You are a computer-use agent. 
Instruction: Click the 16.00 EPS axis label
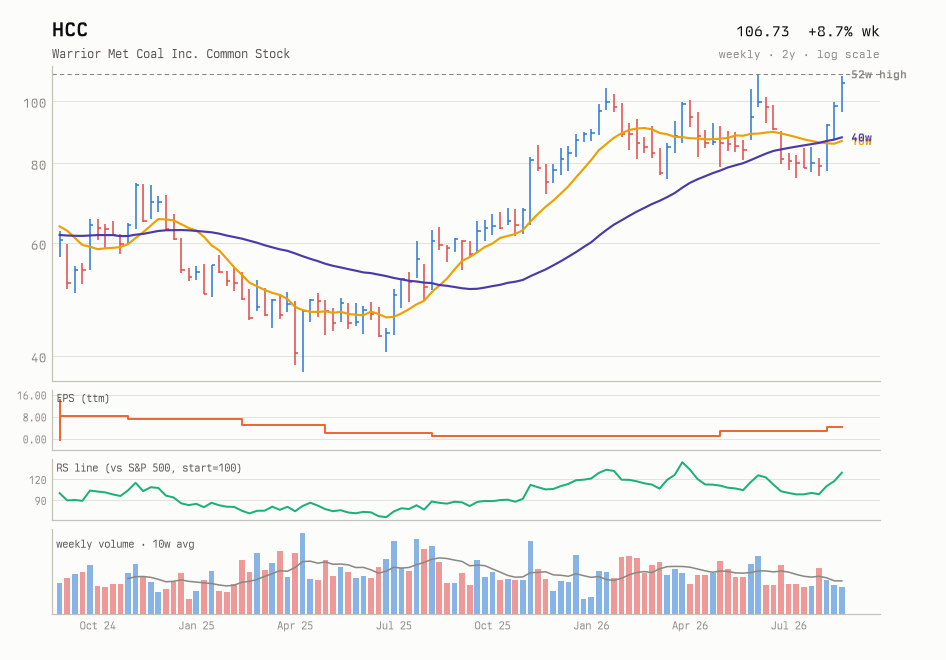[31, 396]
